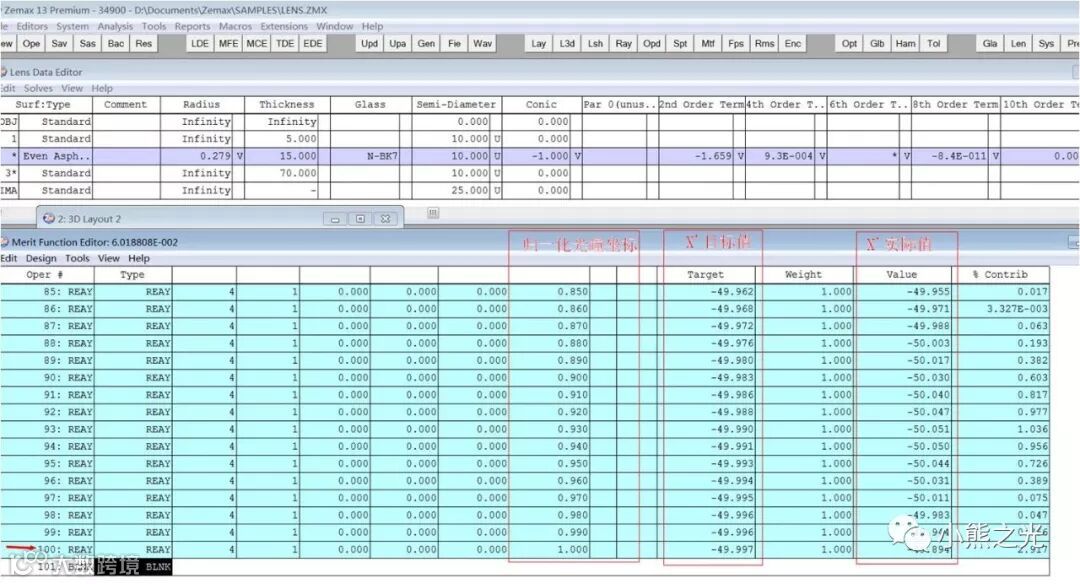Open the Macros menu

coord(236,26)
